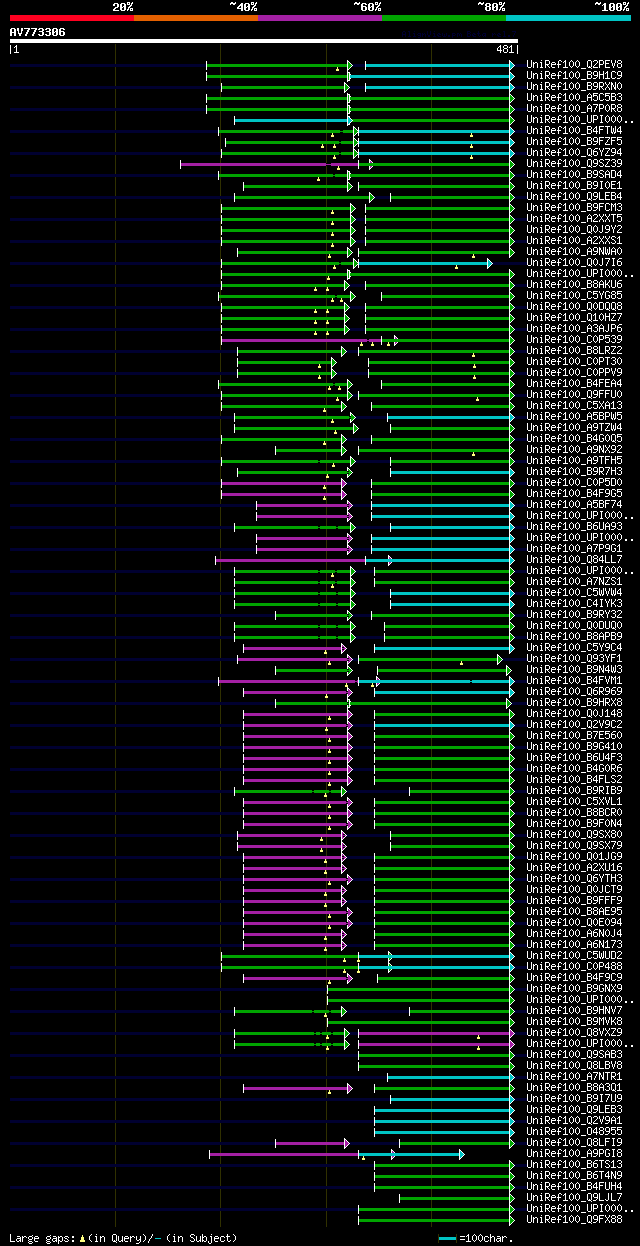Open hit UniRef100_A7P0R8
This screenshot has height=1246, width=640.
click(x=574, y=108)
